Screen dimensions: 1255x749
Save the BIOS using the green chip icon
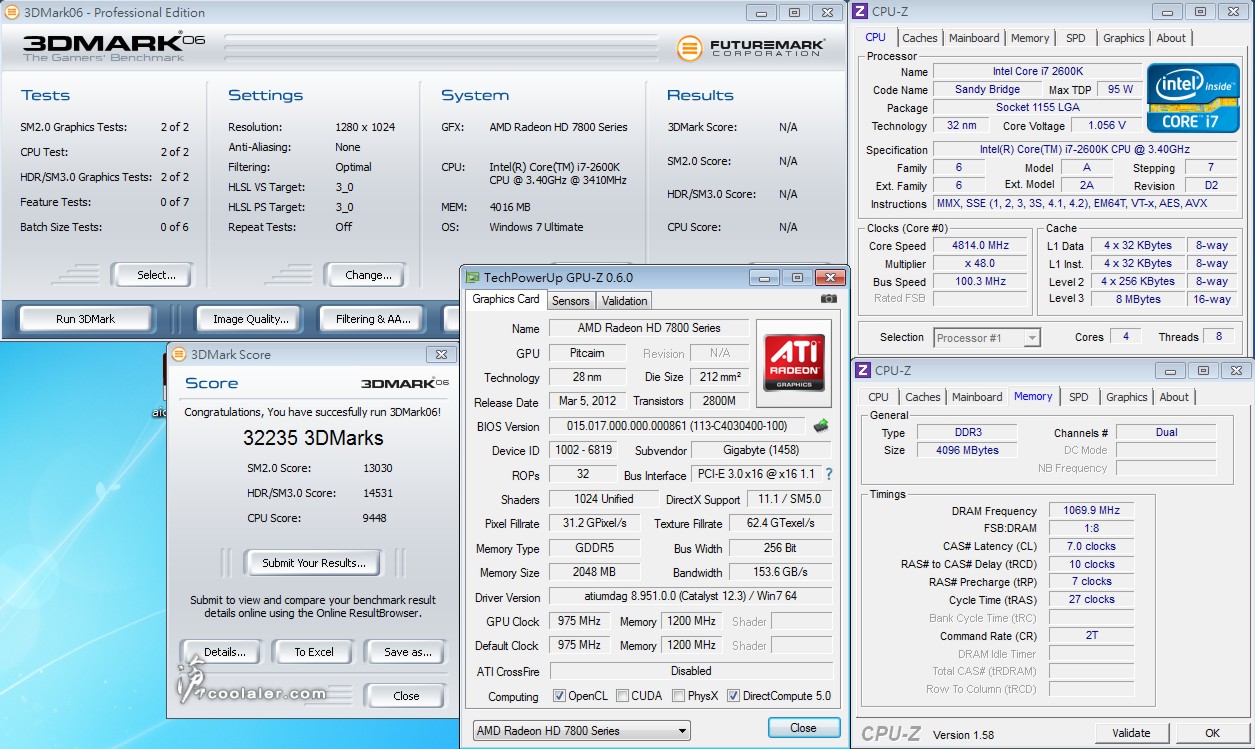(x=821, y=425)
